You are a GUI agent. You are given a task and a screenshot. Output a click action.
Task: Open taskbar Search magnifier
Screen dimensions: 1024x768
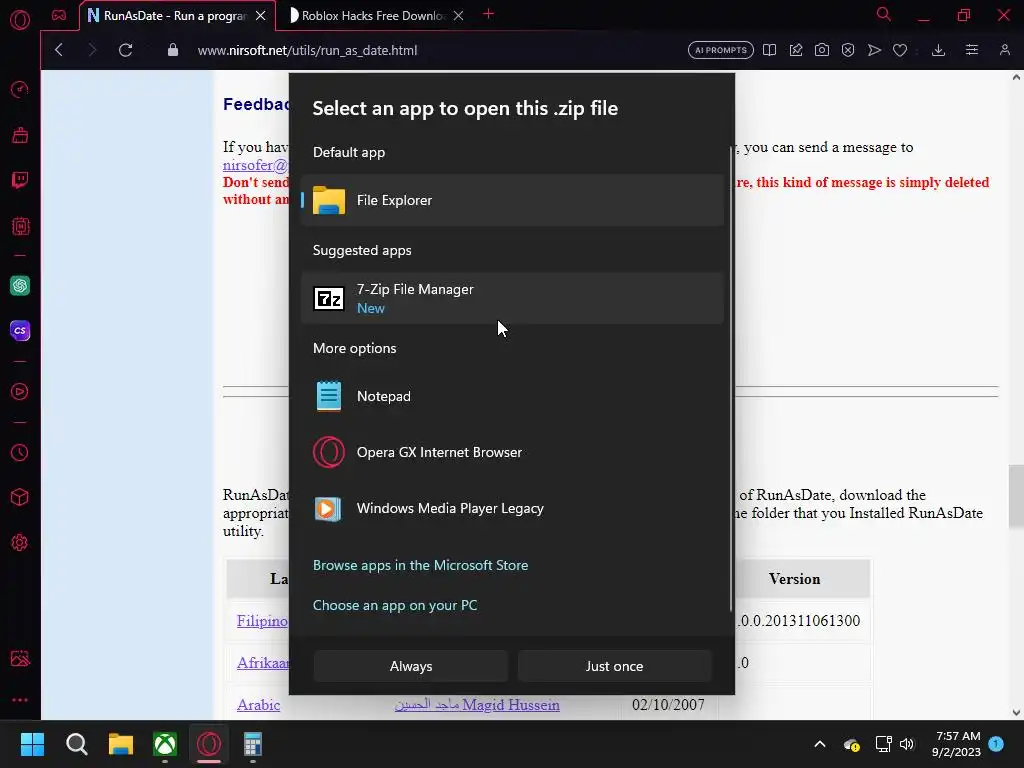click(76, 744)
